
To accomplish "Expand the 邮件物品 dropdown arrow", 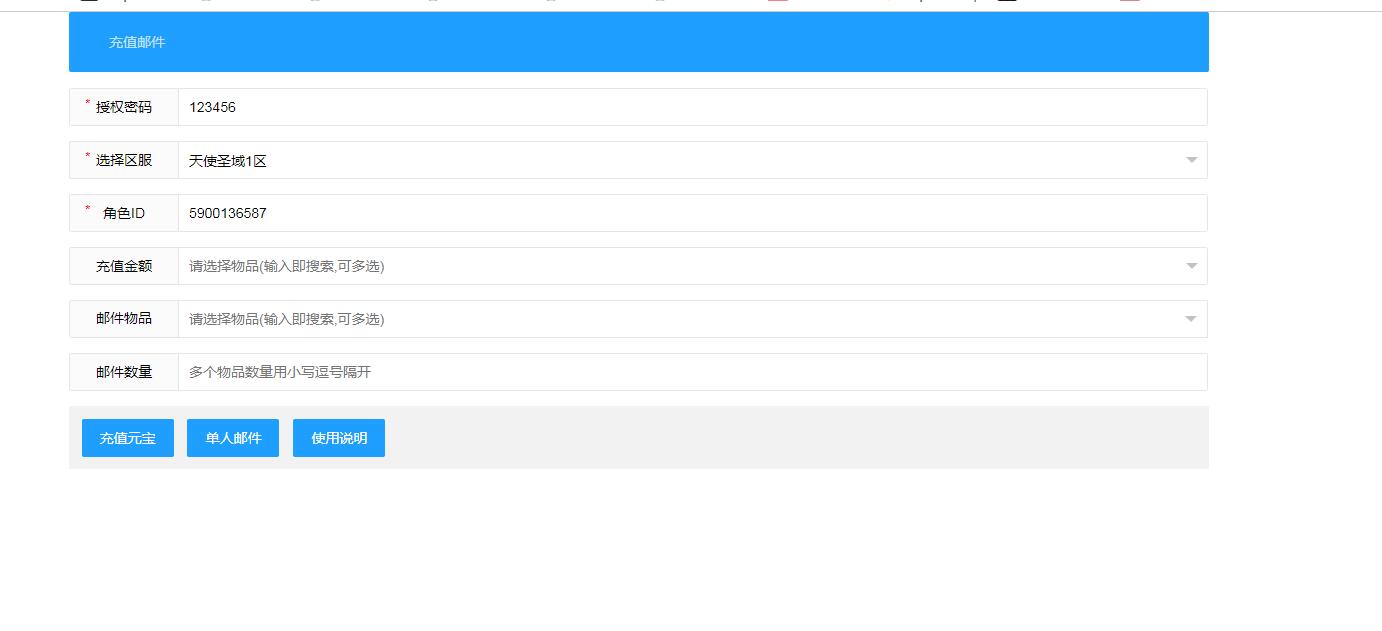I will 1191,319.
